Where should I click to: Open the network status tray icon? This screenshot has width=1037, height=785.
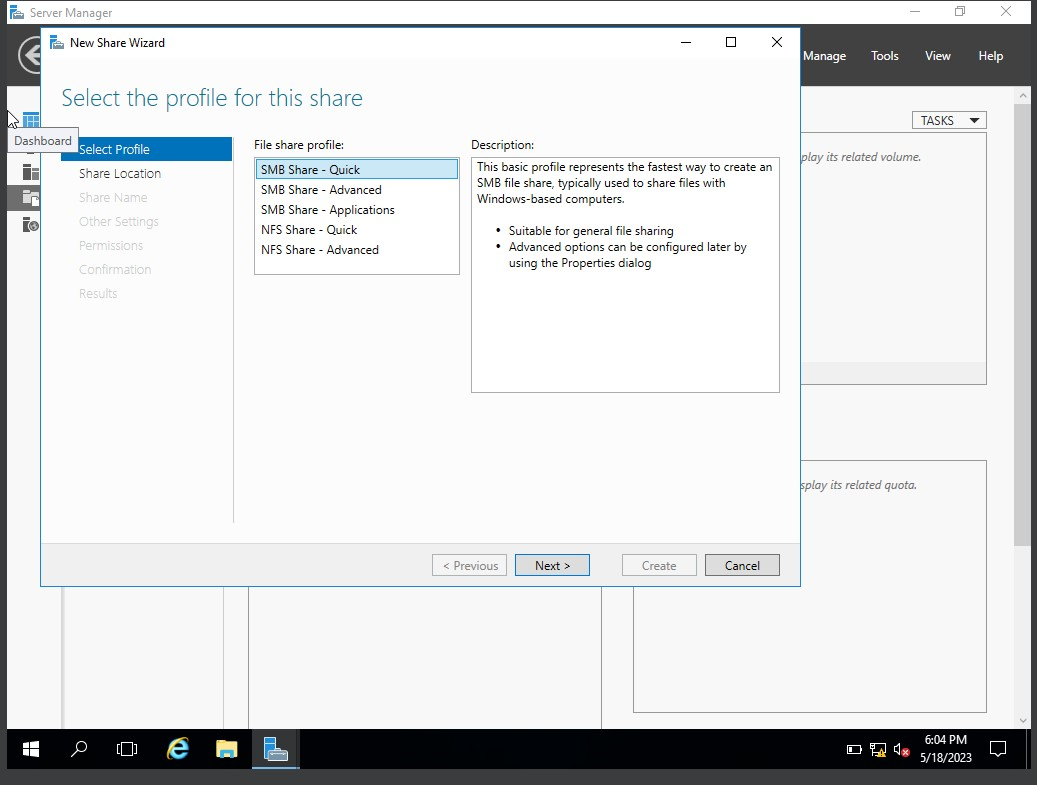(877, 748)
